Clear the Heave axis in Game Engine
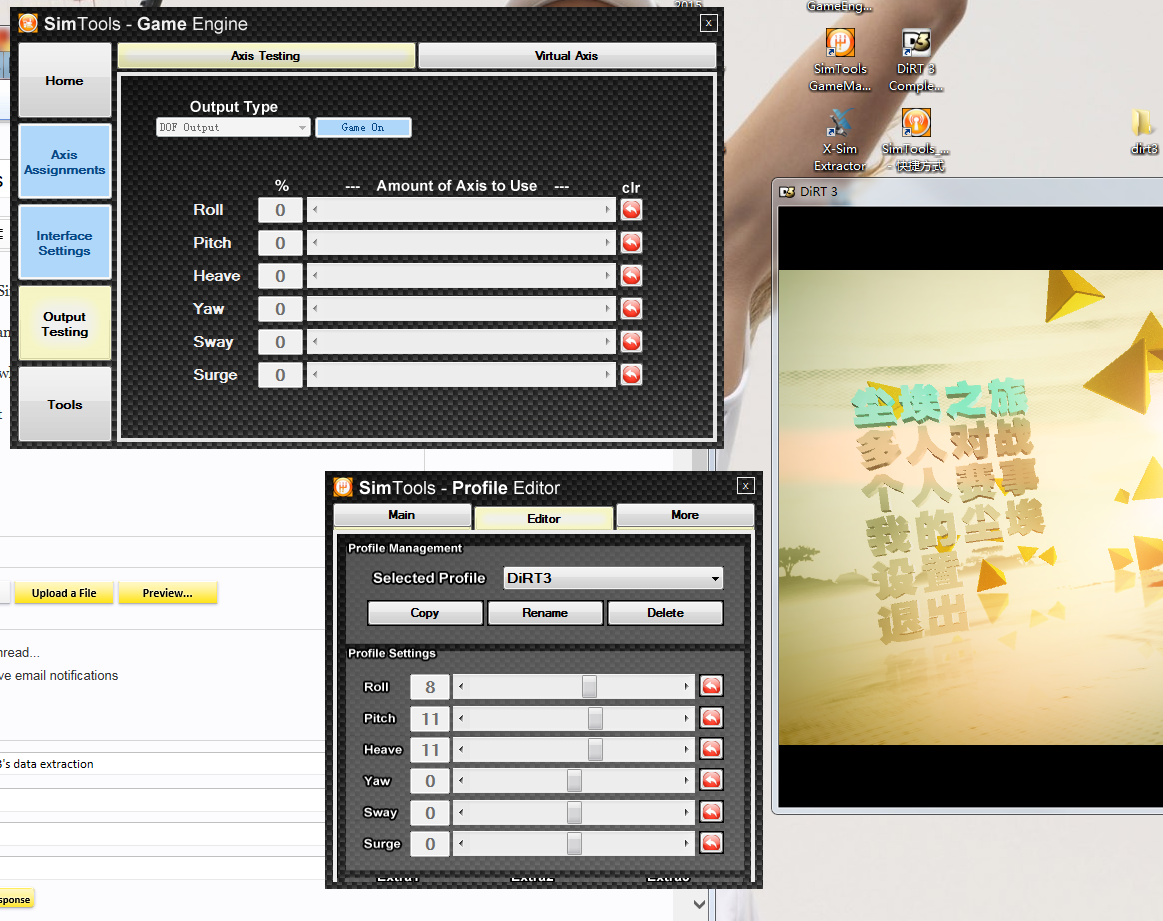Screen dimensions: 1163x921 [x=631, y=276]
